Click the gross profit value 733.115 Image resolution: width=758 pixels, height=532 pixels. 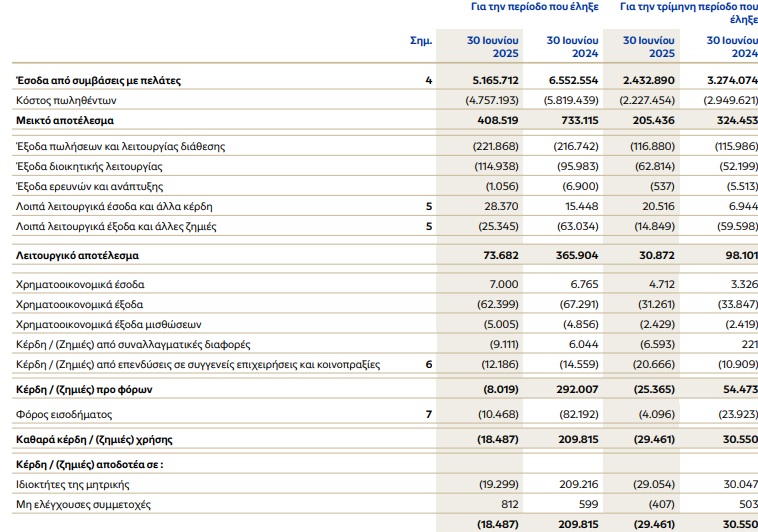coord(575,120)
